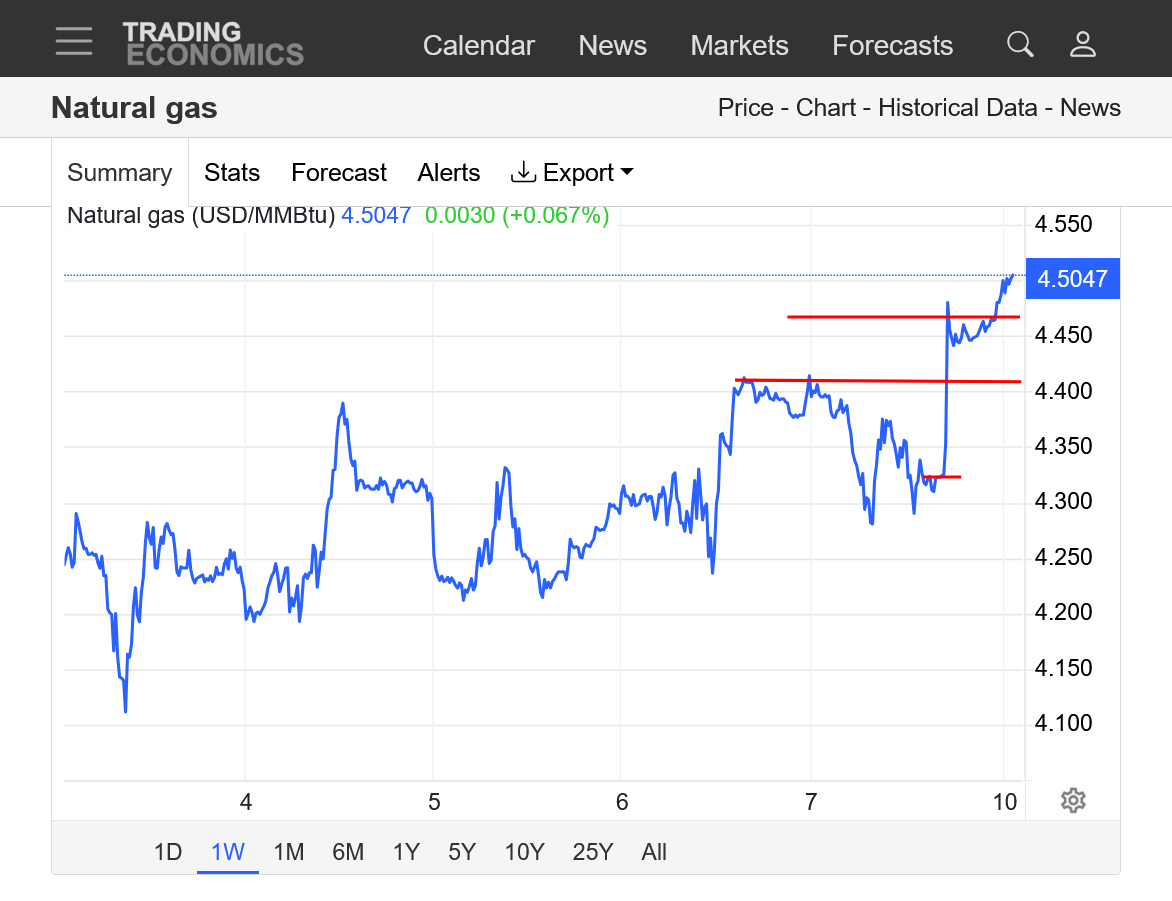Navigate to Forecasts in top bar

coord(892,46)
